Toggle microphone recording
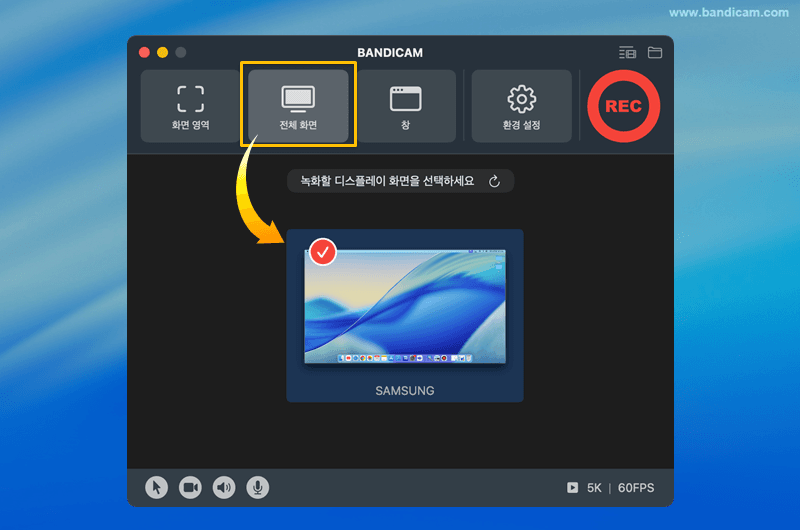Image resolution: width=800 pixels, height=530 pixels. pos(258,488)
